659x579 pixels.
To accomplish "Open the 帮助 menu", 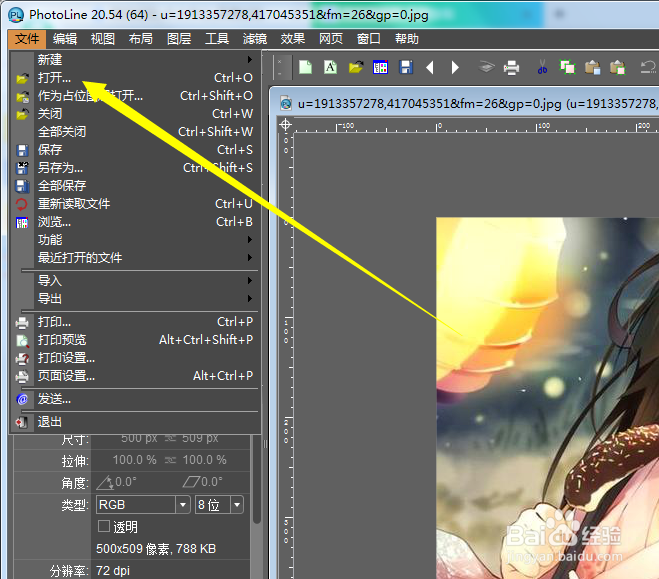I will [407, 39].
